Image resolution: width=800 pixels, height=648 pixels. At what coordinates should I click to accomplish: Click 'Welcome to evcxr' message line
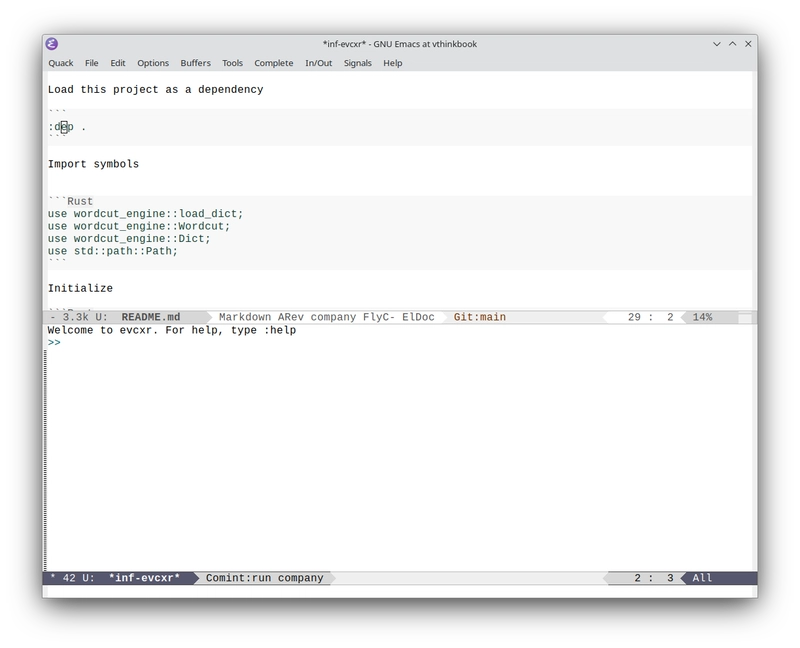(x=172, y=330)
